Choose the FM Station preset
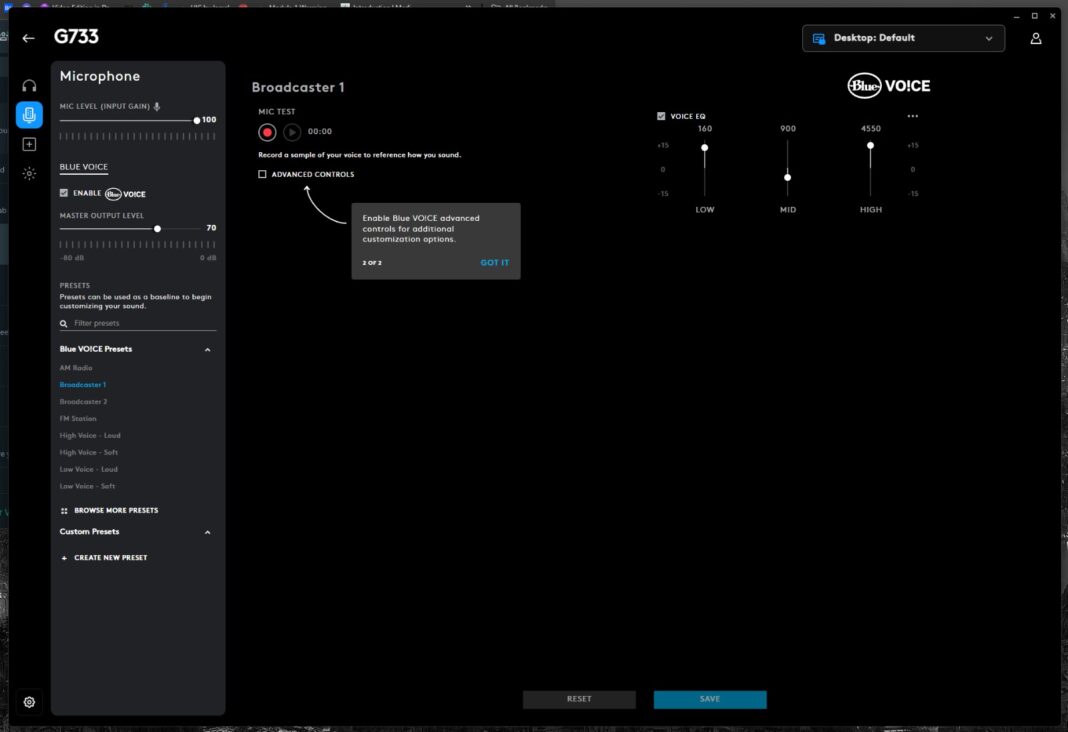The height and width of the screenshot is (732, 1068). (78, 419)
